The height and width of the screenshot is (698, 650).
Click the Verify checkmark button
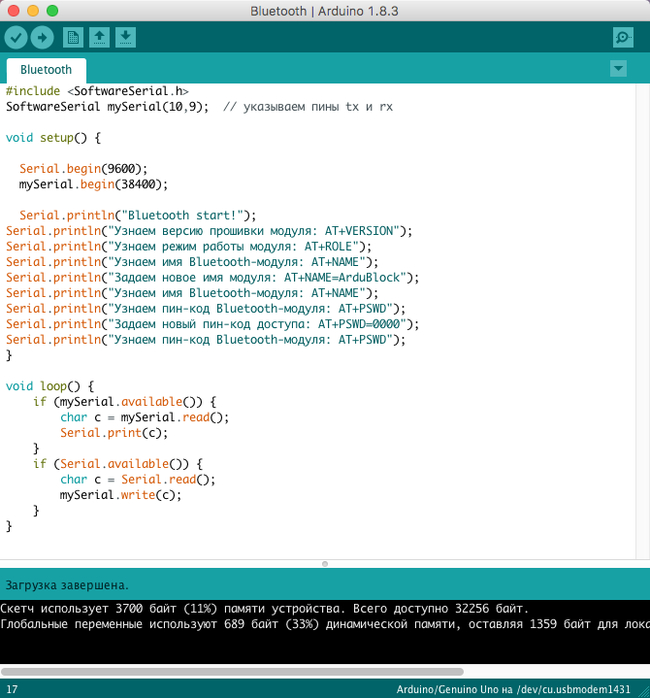coord(16,38)
